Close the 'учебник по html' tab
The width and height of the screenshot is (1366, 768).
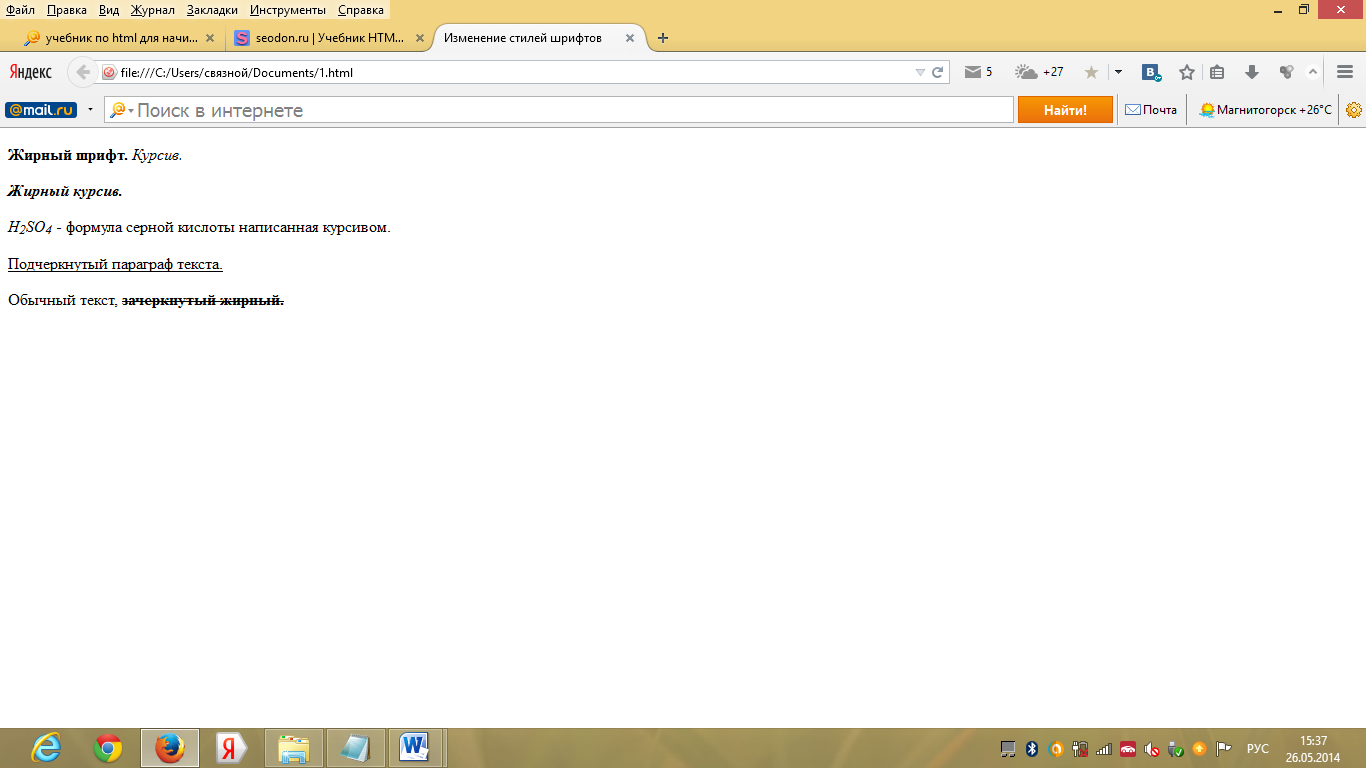coord(209,38)
